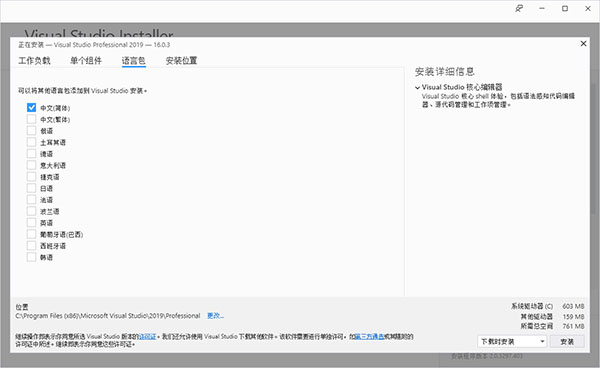Enable the 法语 language checkbox

point(31,200)
